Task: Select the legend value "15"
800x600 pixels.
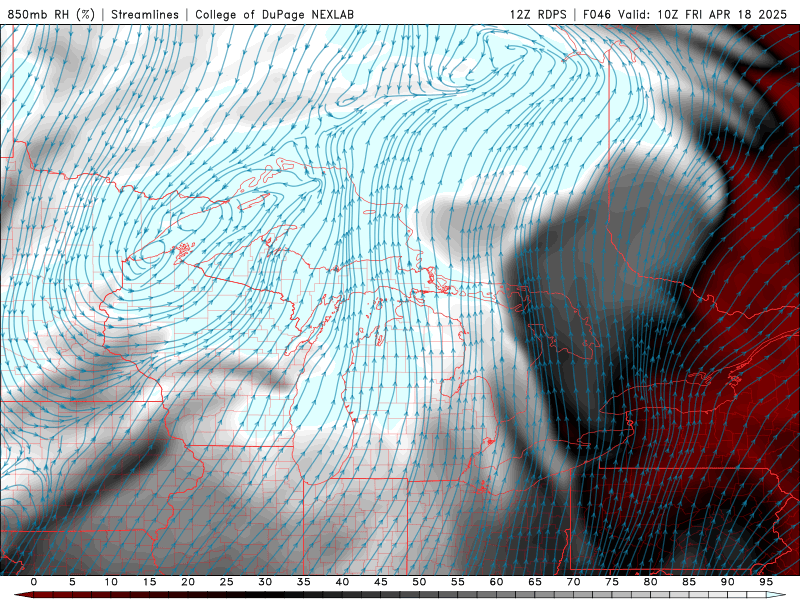Action: click(x=149, y=582)
